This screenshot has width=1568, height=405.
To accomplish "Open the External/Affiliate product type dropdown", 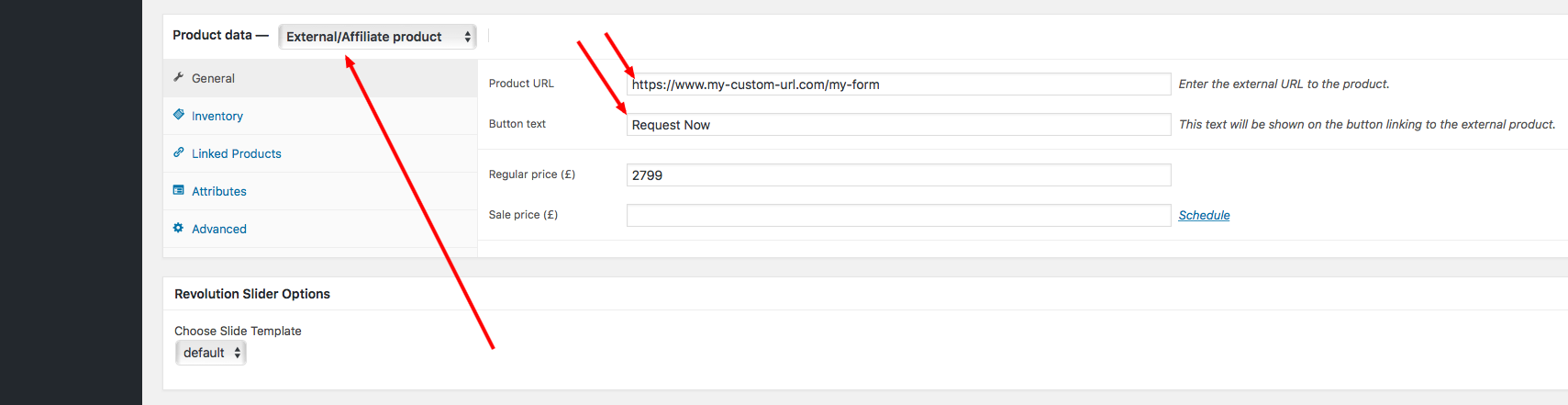I will tap(377, 37).
